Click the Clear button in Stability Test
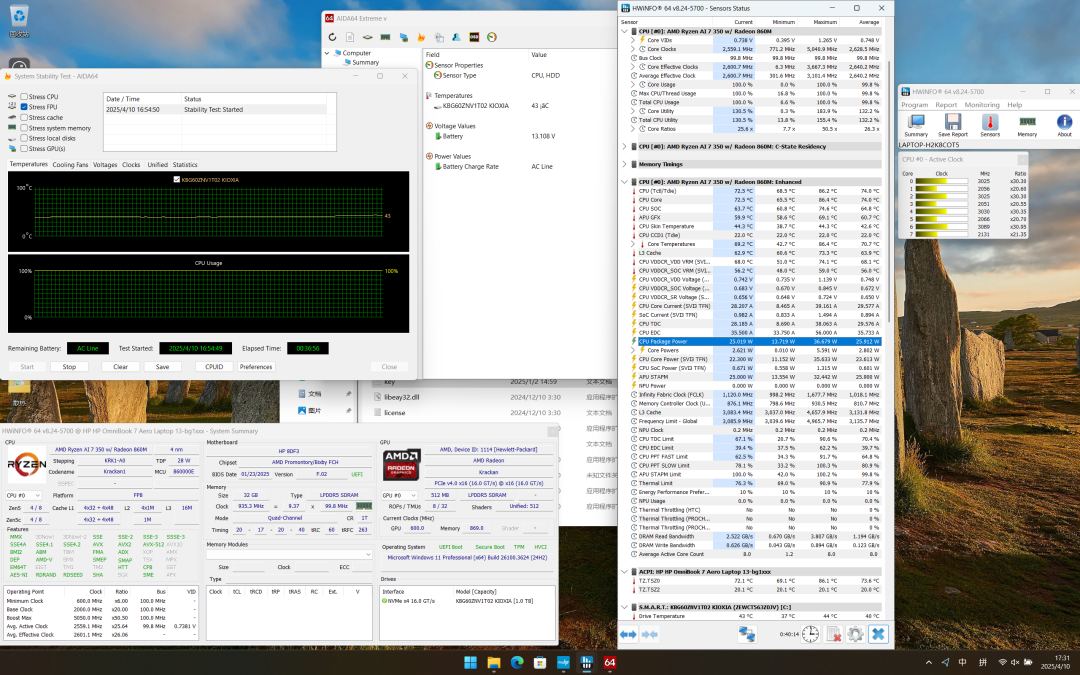This screenshot has height=675, width=1080. (121, 367)
